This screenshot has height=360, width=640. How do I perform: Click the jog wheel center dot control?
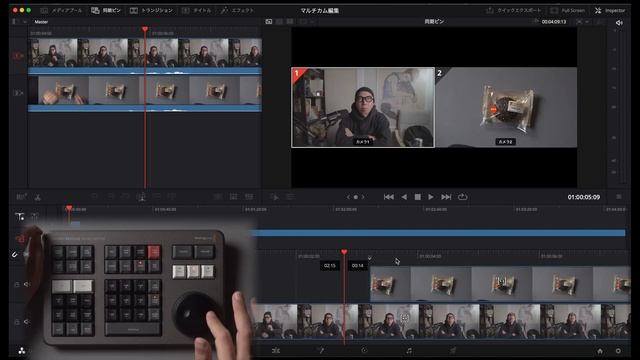coord(356,197)
